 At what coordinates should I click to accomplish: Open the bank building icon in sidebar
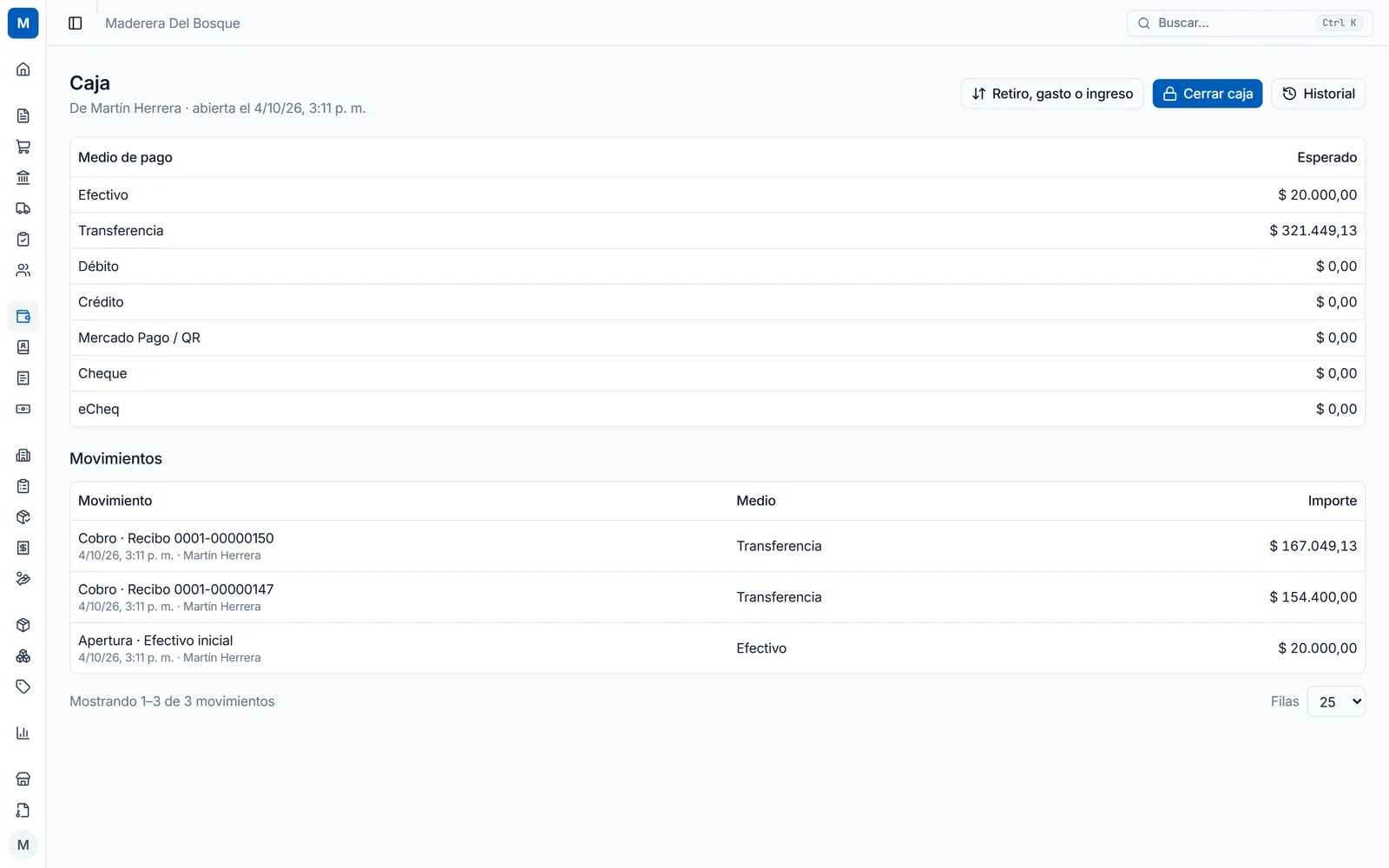pyautogui.click(x=23, y=178)
